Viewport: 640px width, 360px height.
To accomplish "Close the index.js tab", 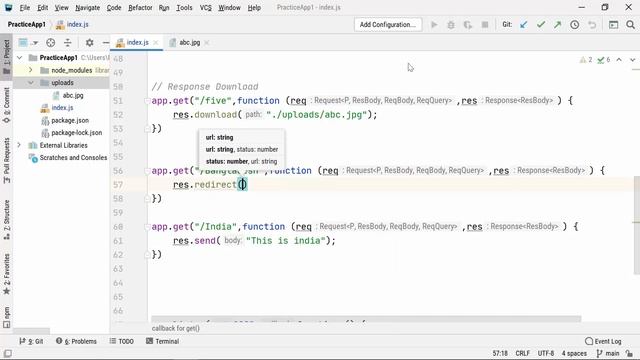I will (x=156, y=42).
